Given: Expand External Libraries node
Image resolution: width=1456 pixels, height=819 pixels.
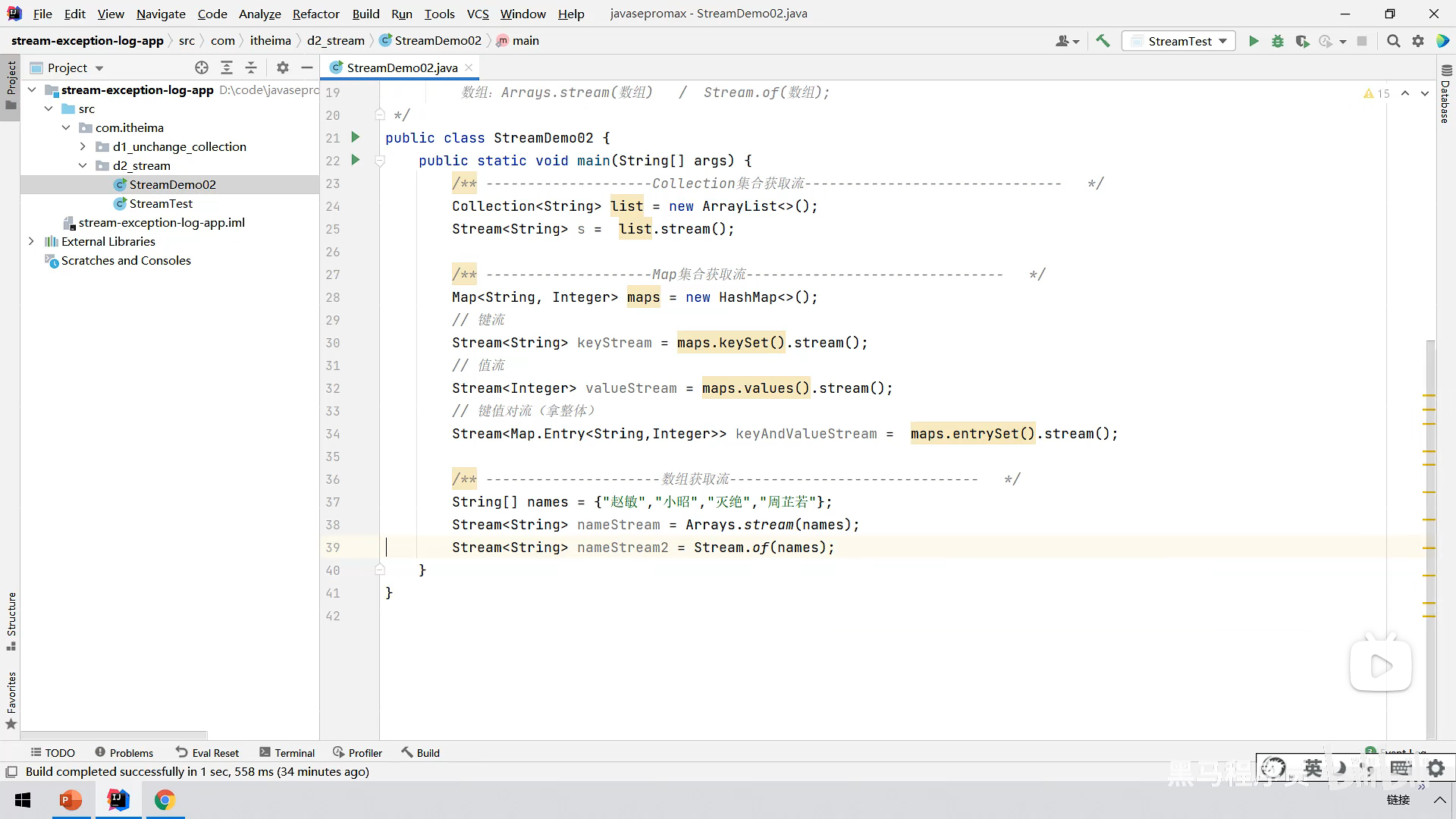Looking at the screenshot, I should (x=31, y=241).
